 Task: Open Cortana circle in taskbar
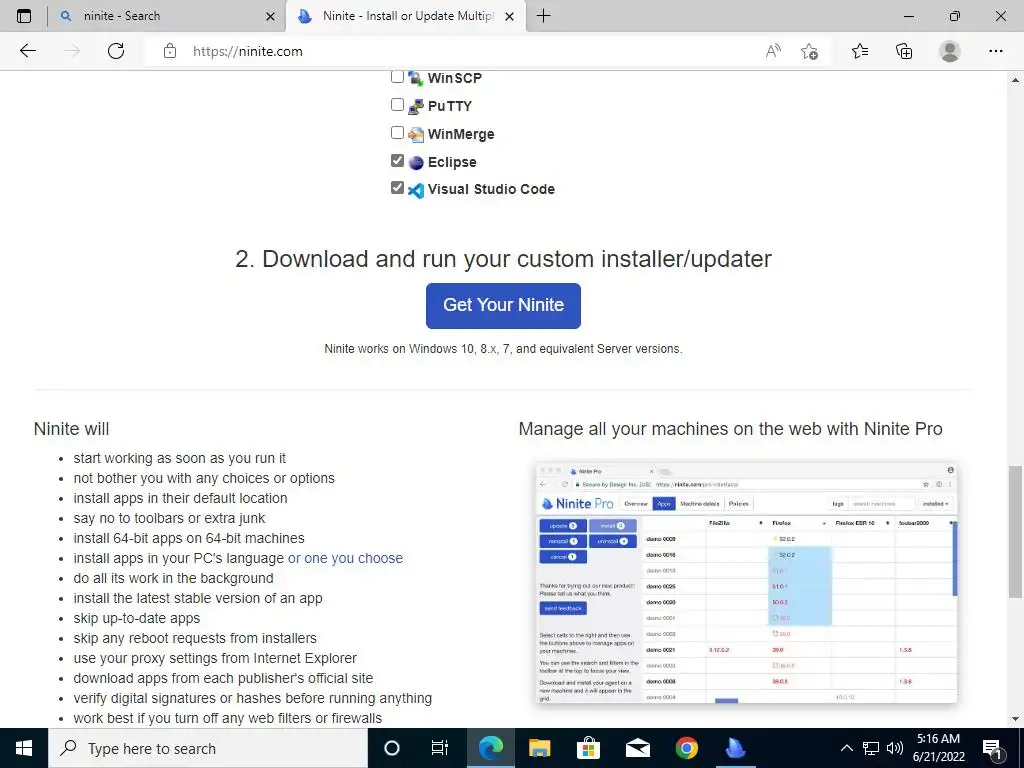click(x=392, y=748)
